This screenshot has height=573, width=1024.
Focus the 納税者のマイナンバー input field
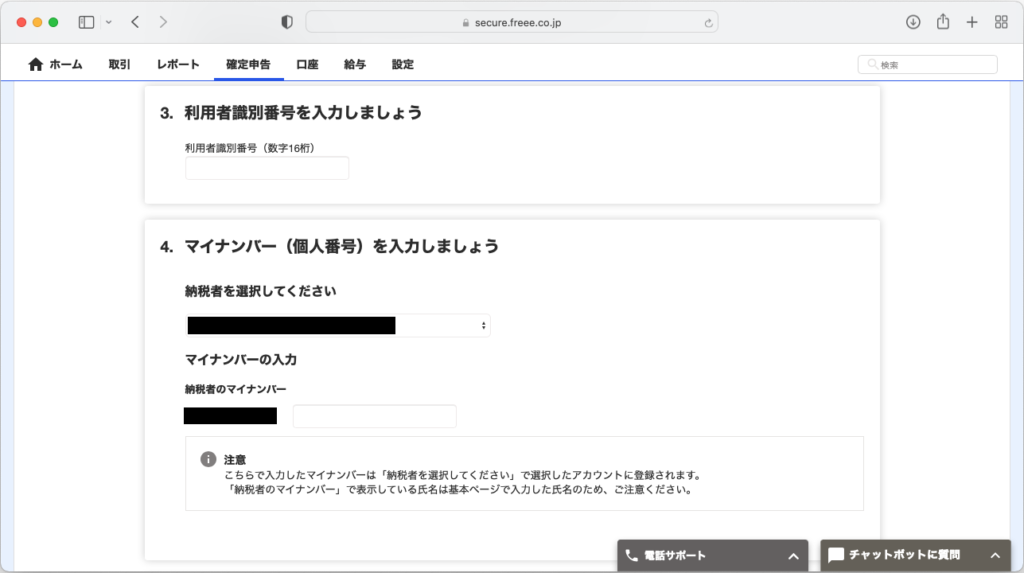click(x=374, y=416)
